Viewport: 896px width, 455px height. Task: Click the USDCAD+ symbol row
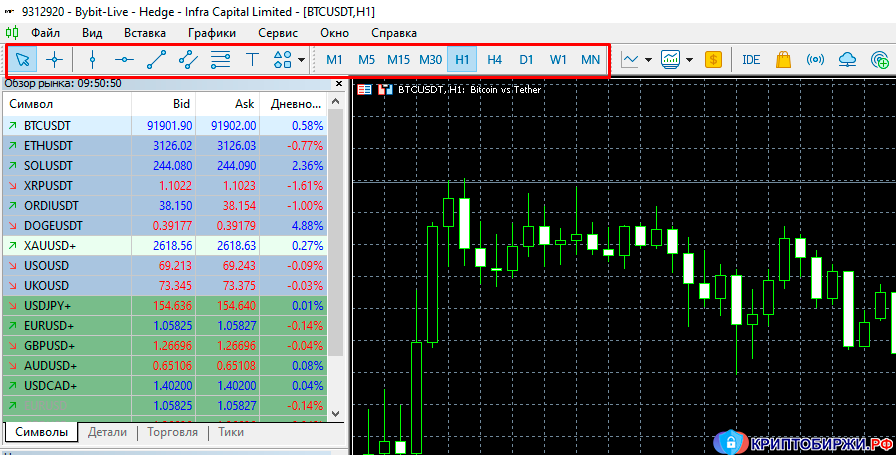(165, 386)
